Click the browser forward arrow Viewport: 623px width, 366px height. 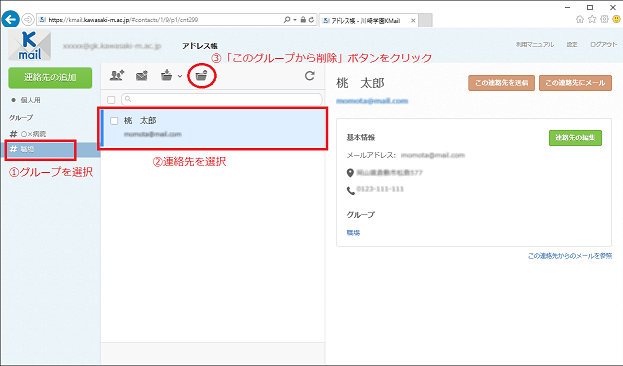tap(28, 19)
